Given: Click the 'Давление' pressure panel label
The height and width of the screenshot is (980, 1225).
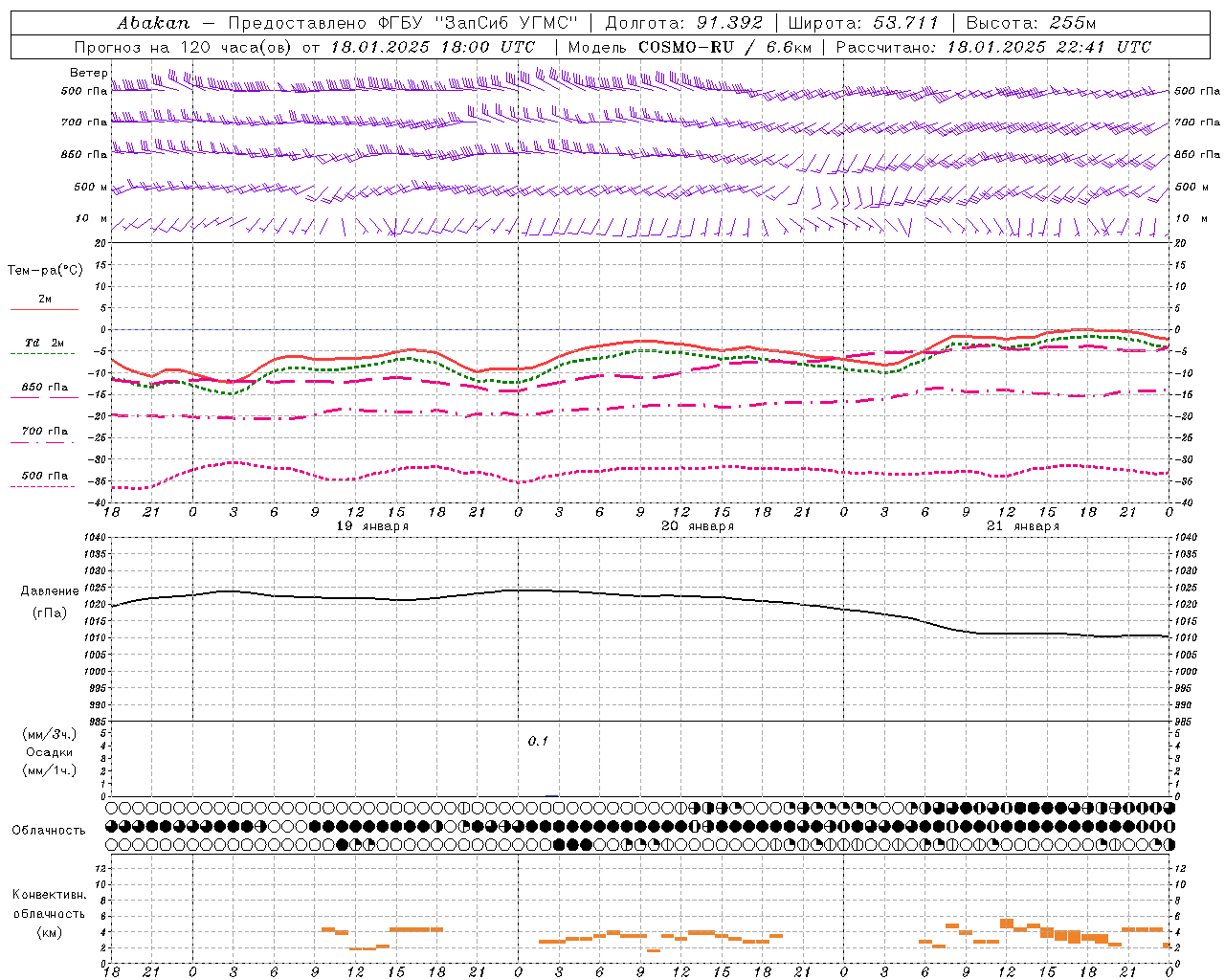Looking at the screenshot, I should click(50, 591).
